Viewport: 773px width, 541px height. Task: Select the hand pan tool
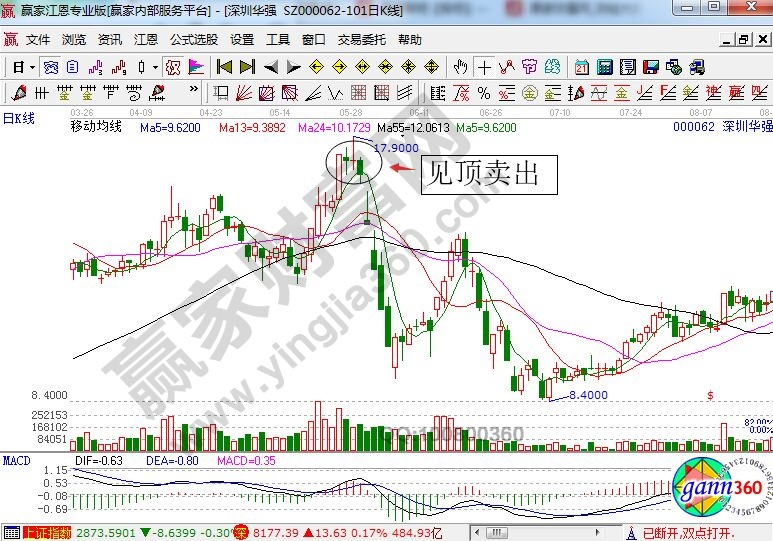tap(460, 67)
